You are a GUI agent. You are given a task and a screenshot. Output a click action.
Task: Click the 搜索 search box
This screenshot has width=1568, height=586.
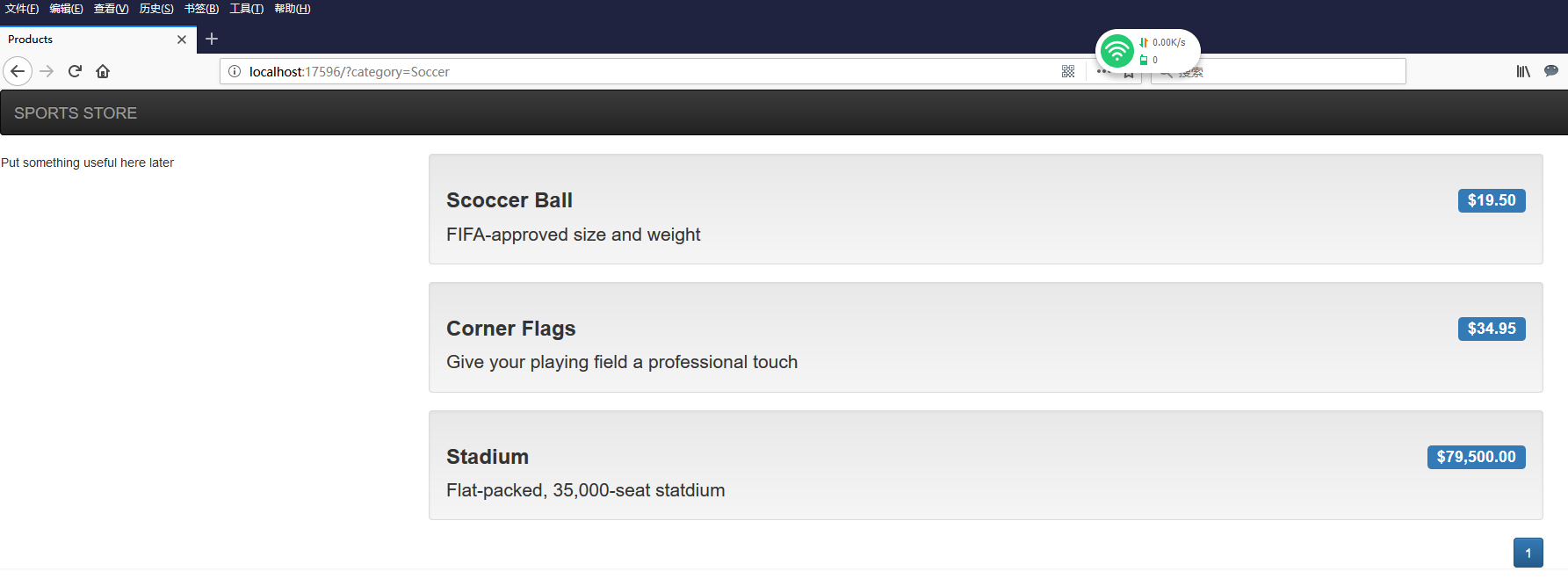tap(1278, 71)
